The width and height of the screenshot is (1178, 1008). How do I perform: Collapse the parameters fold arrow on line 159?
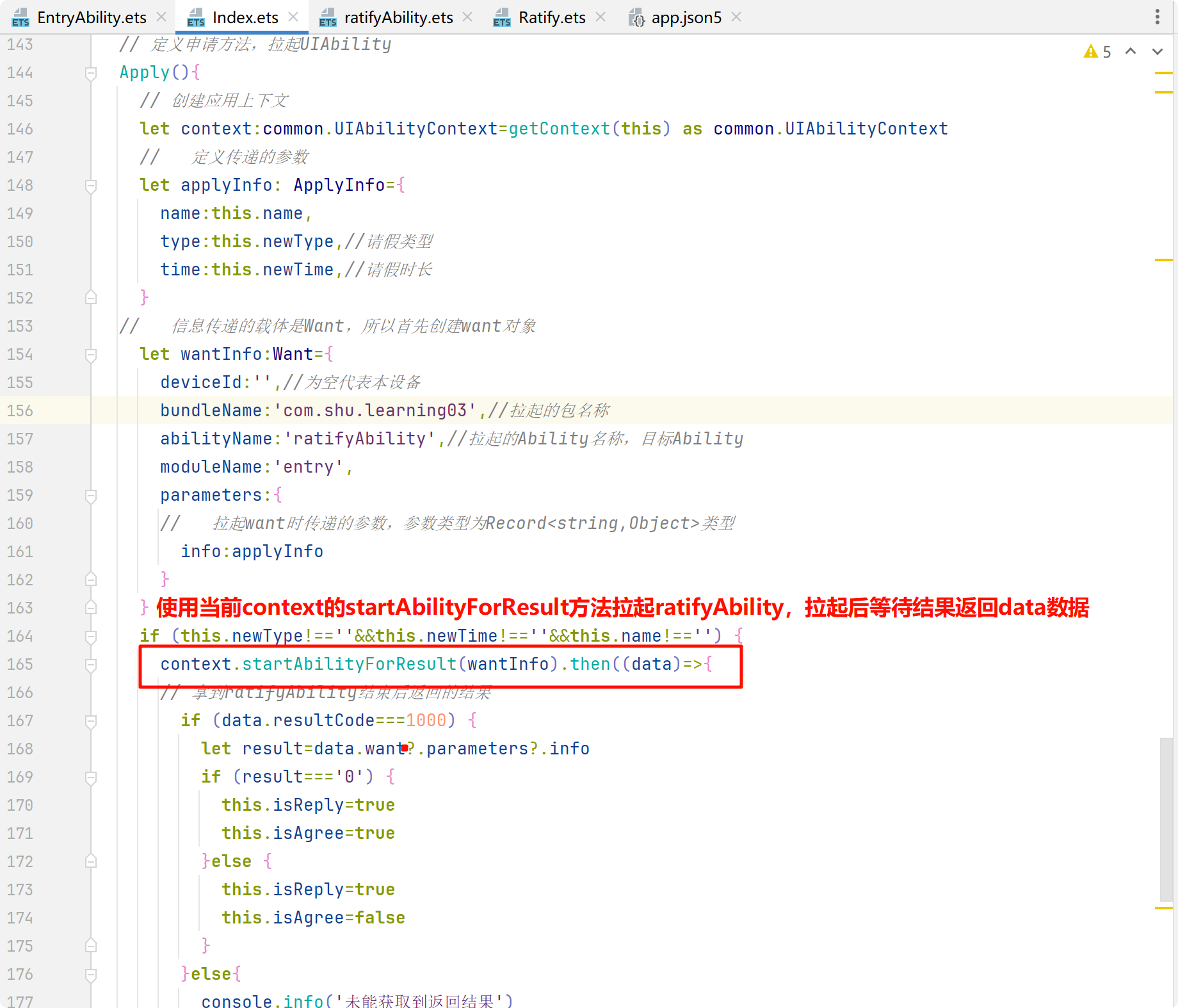click(x=90, y=495)
